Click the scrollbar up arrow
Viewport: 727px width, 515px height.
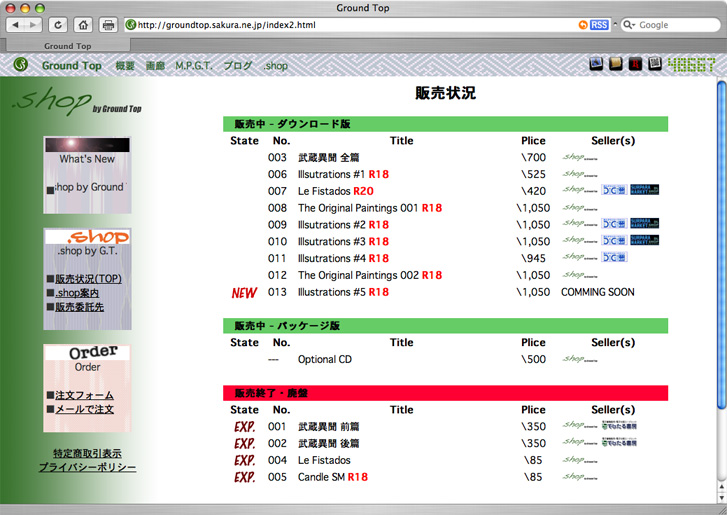pos(722,487)
